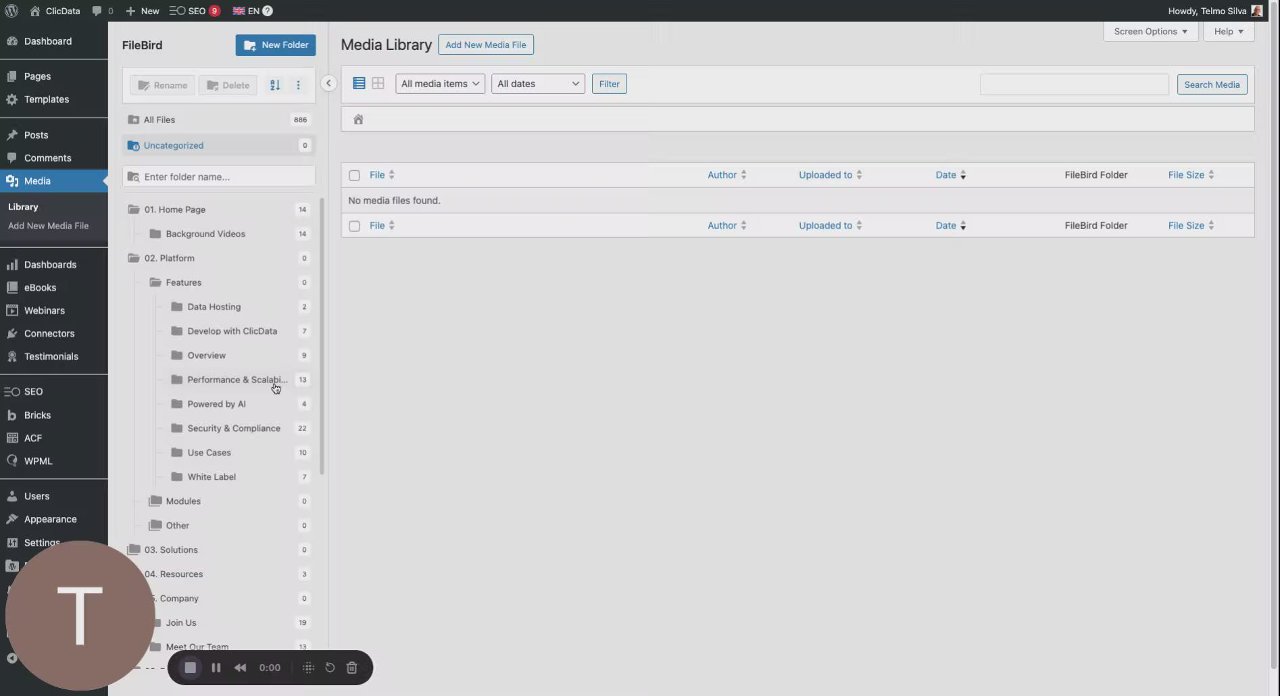
Task: Click the New Folder button
Action: click(x=276, y=45)
